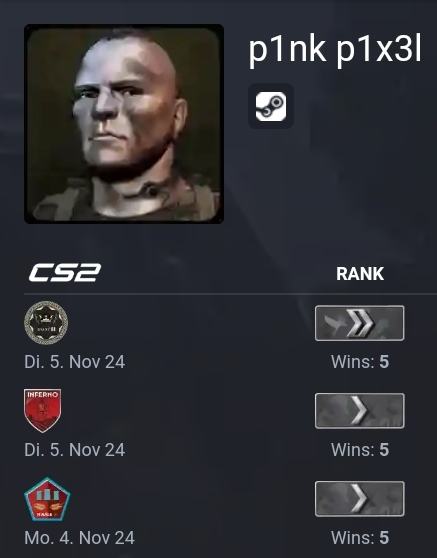Click Wins: 5 under the bottom rank badge
This screenshot has height=558, width=437.
(360, 538)
